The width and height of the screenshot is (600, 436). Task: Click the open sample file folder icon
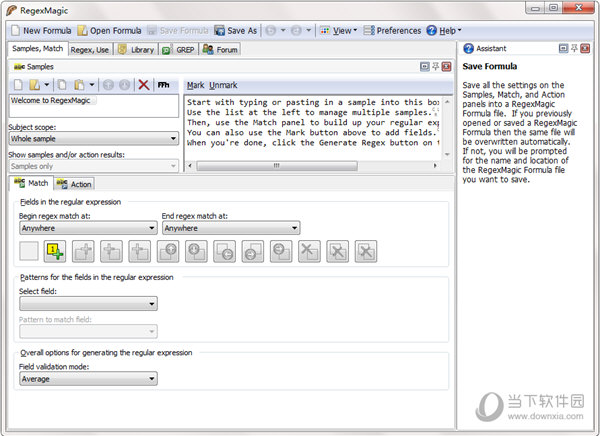34,85
